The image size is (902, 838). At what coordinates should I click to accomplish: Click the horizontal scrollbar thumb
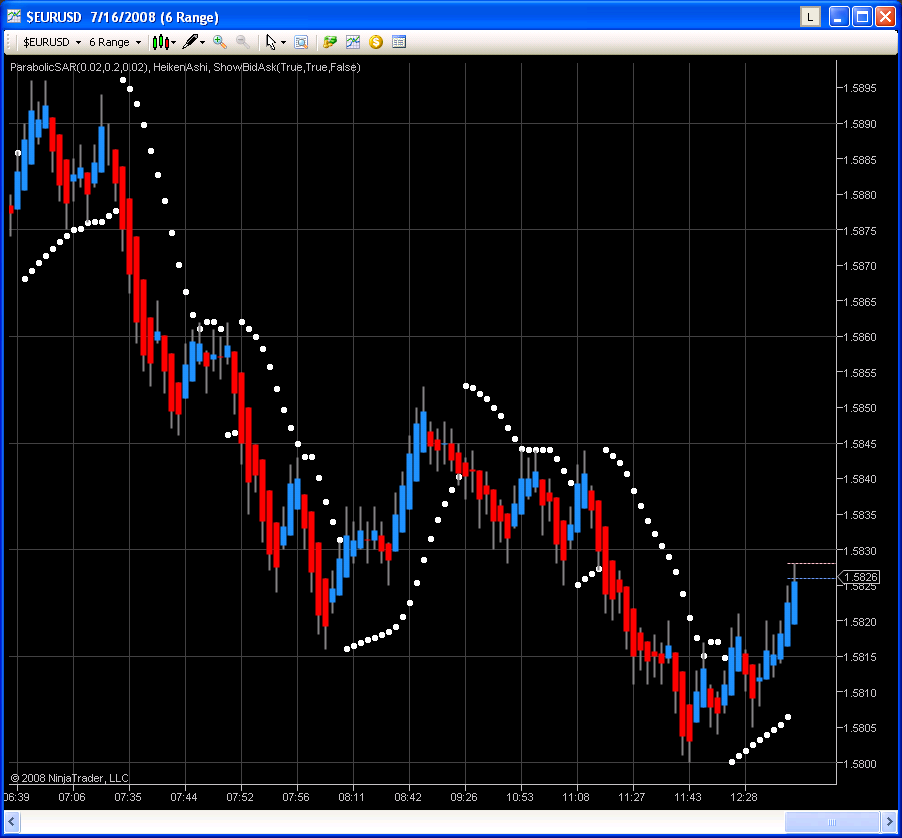pyautogui.click(x=832, y=821)
